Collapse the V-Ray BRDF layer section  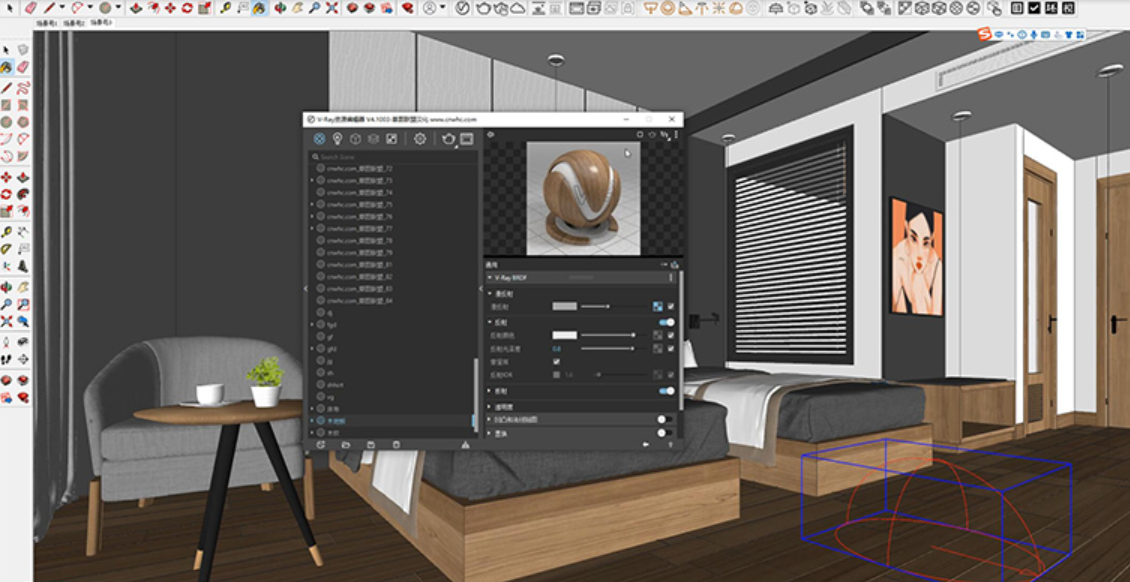coord(490,277)
